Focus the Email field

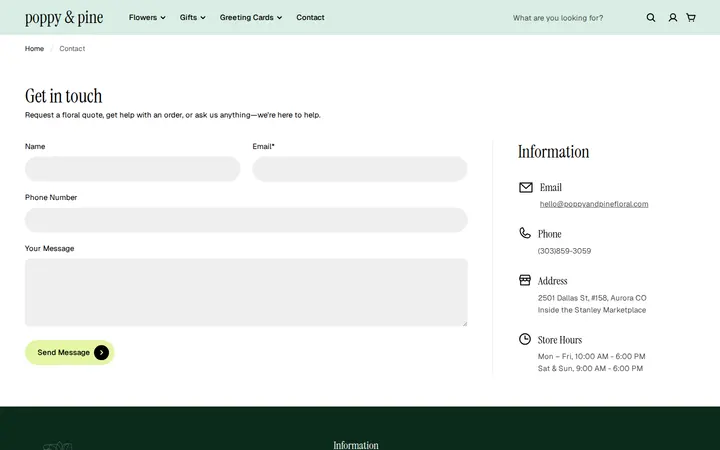click(x=360, y=169)
